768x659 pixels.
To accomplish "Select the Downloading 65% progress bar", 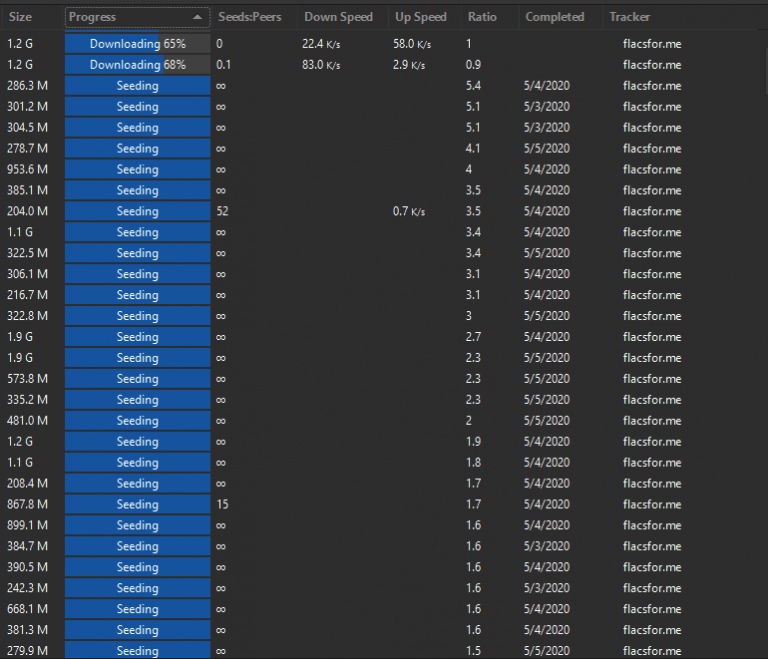I will pos(137,44).
